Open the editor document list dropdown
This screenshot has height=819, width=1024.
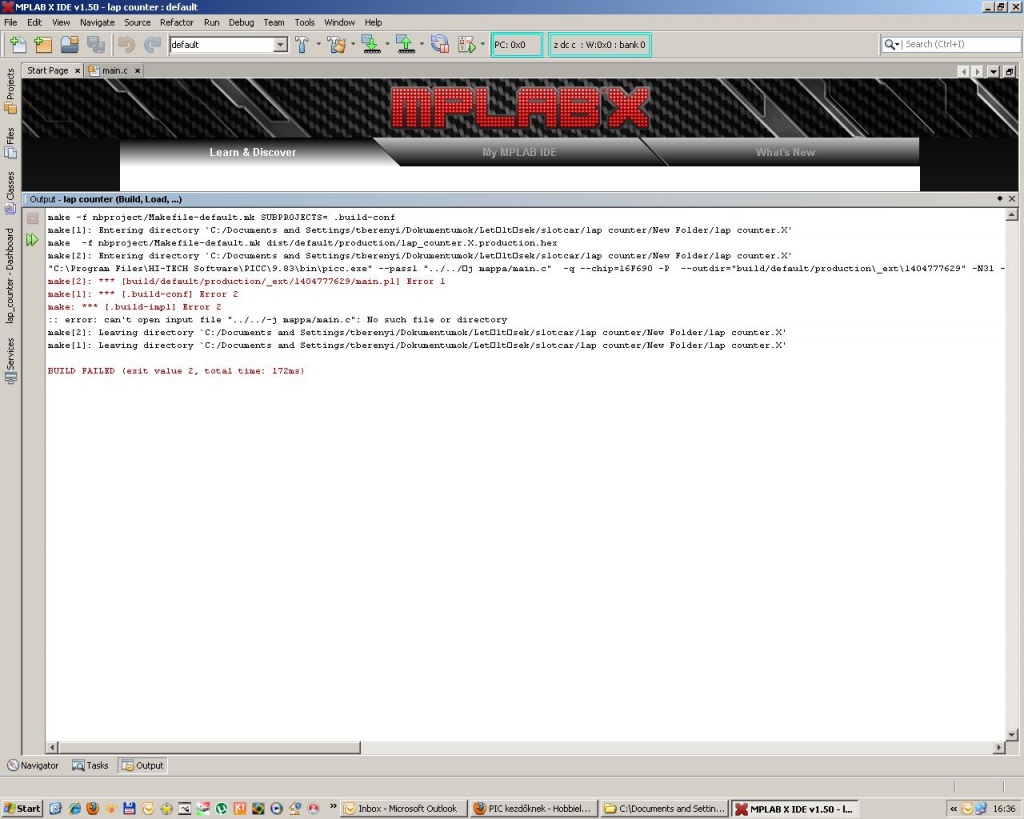993,71
